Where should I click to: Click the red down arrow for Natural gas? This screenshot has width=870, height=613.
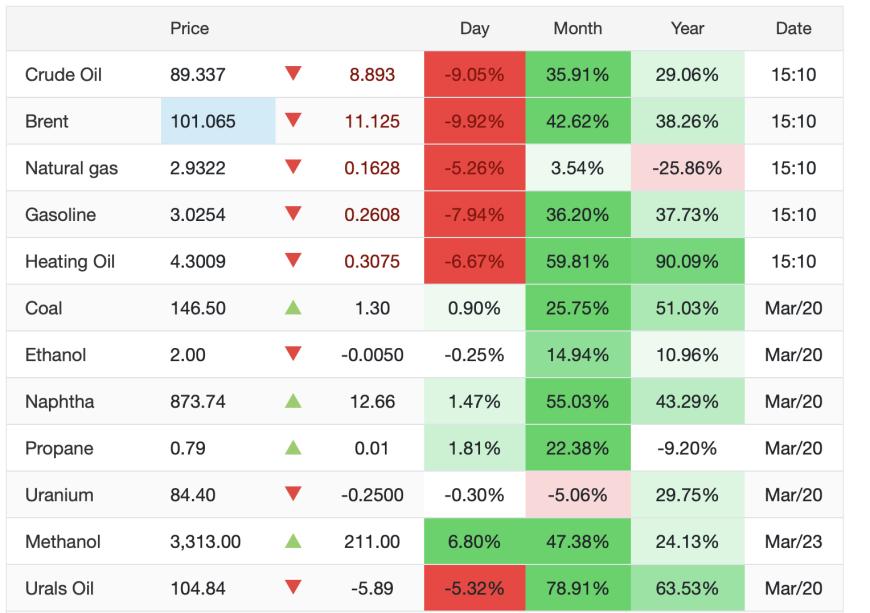[x=293, y=168]
